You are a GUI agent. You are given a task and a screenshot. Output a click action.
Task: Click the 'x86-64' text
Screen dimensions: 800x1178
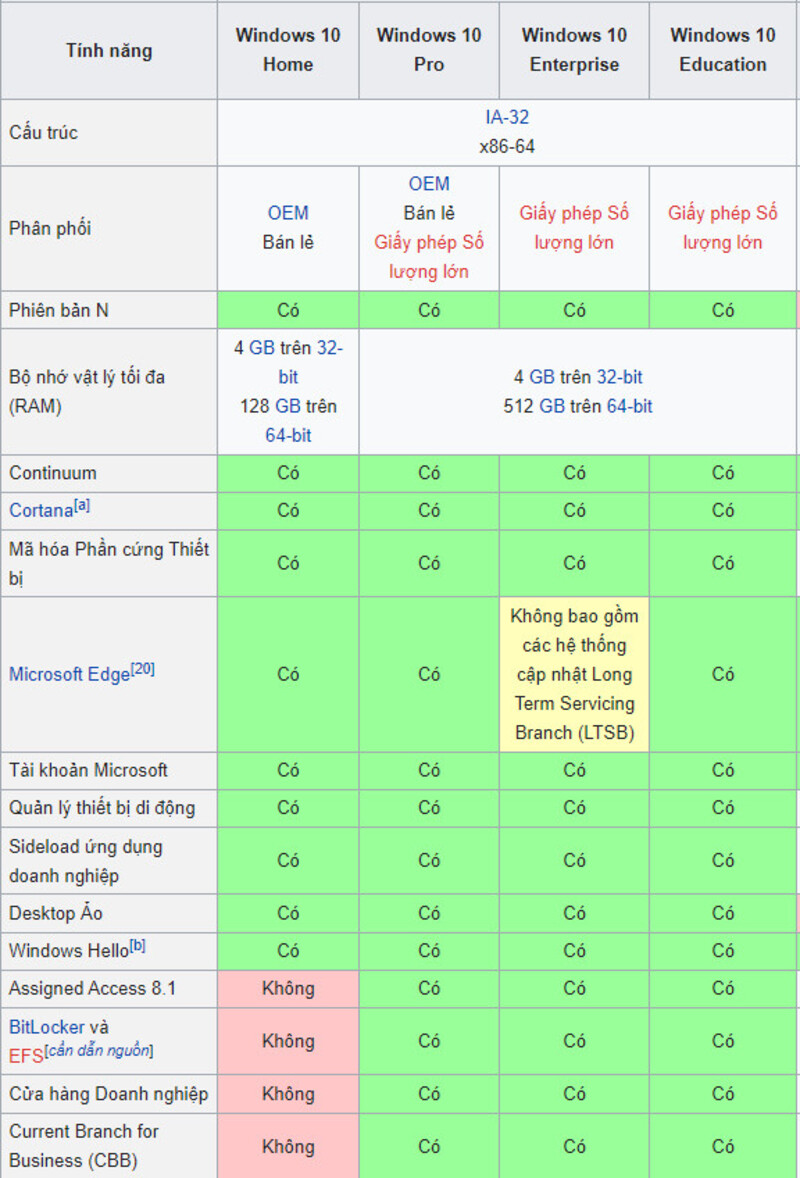pos(507,146)
